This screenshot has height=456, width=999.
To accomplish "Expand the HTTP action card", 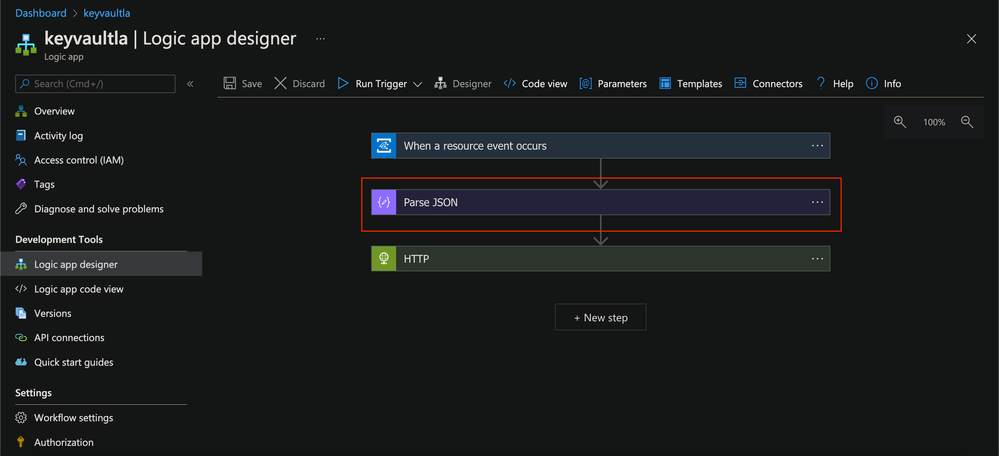I will coord(601,259).
